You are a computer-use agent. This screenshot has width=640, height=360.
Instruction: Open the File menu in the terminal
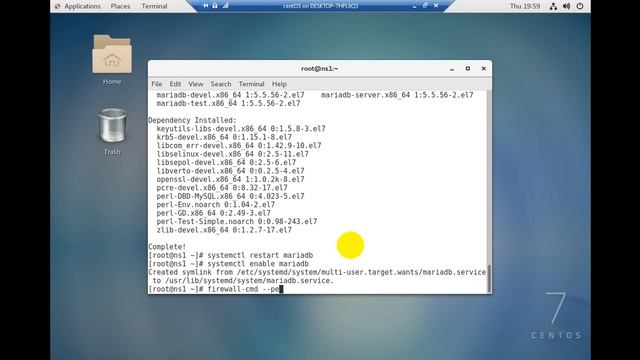(157, 84)
